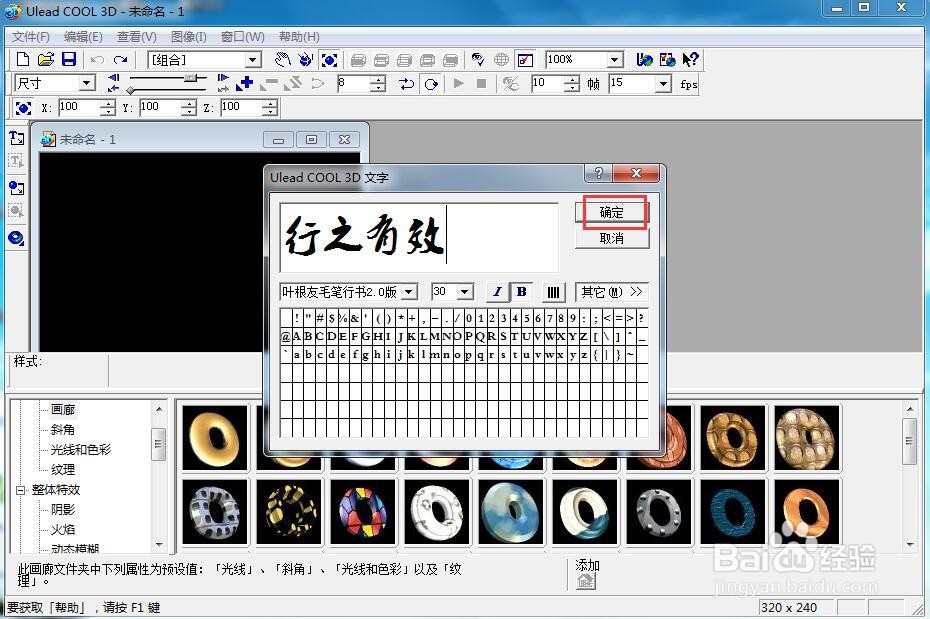The height and width of the screenshot is (619, 930).
Task: Select the Move Object hand tool
Action: (283, 60)
